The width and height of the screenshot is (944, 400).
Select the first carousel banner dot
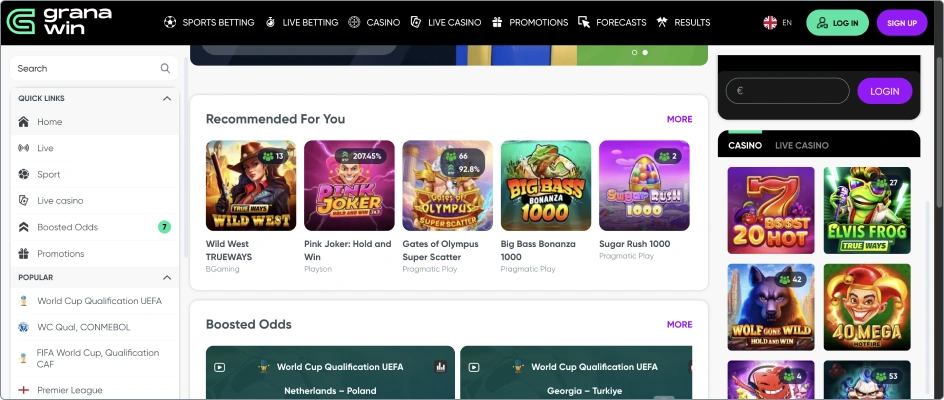[x=633, y=52]
